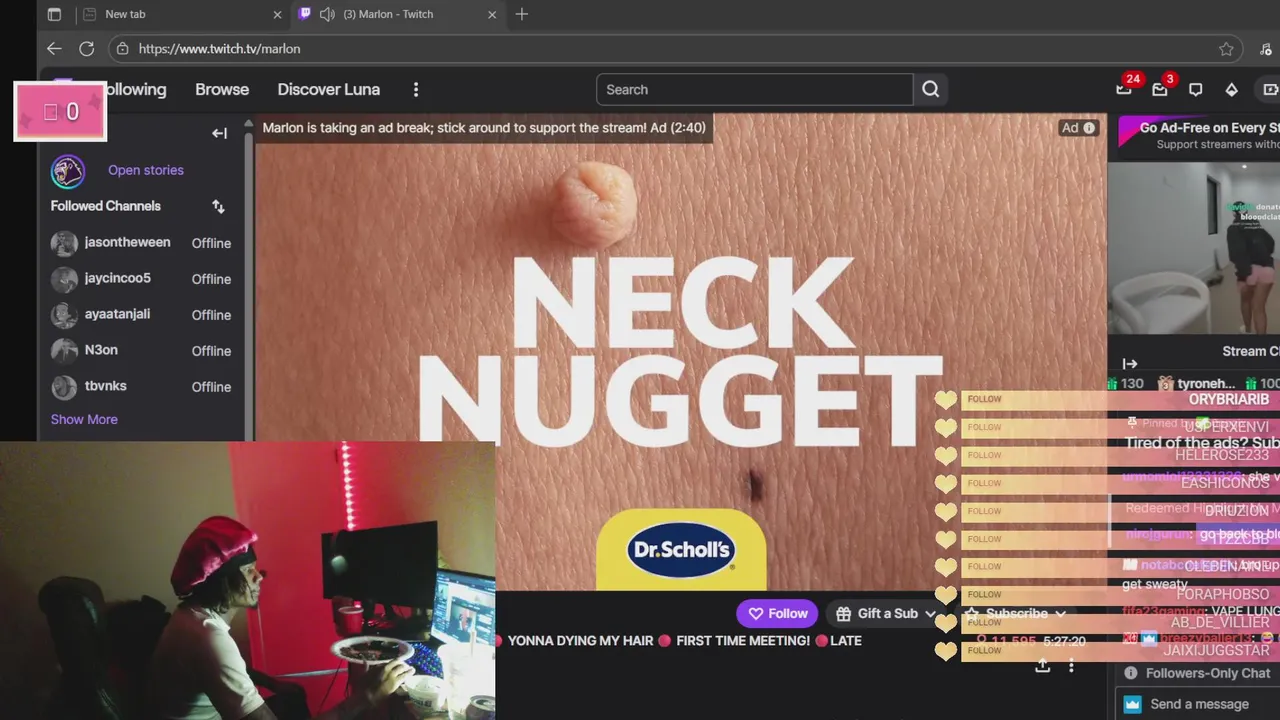Click the Ad info icon
The image size is (1280, 720).
(1089, 128)
